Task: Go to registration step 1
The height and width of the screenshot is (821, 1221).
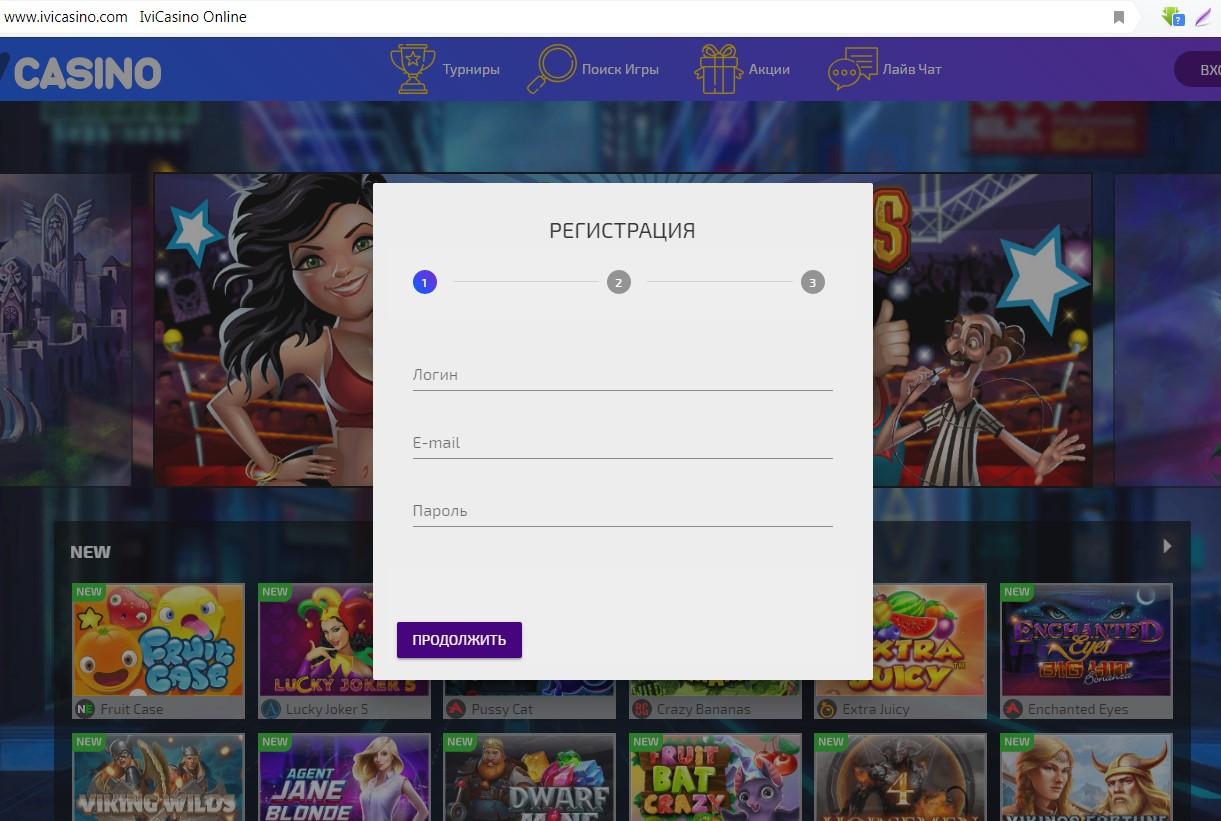Action: click(424, 282)
